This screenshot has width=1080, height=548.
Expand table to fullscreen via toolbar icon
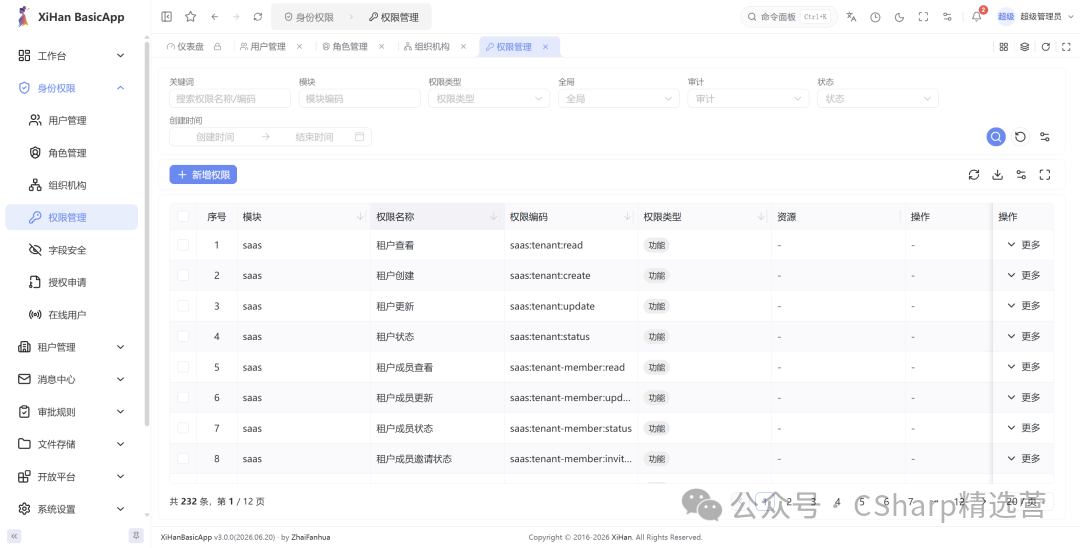tap(1045, 175)
